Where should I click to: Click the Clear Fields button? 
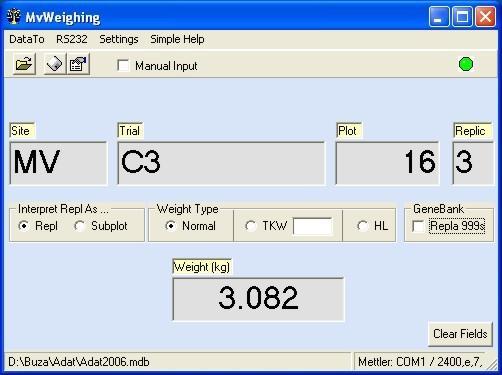(460, 334)
